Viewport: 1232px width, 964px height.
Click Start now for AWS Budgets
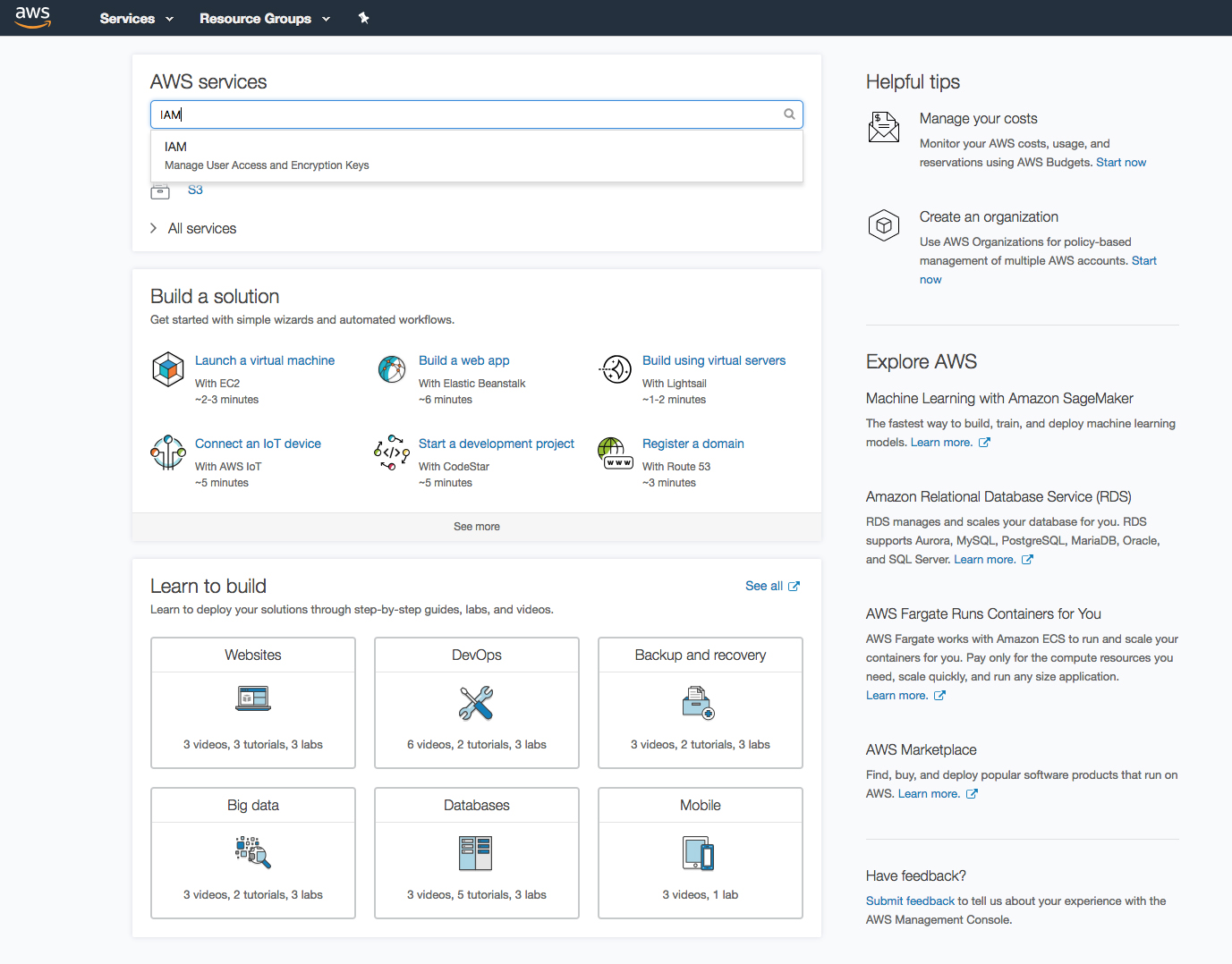1121,162
